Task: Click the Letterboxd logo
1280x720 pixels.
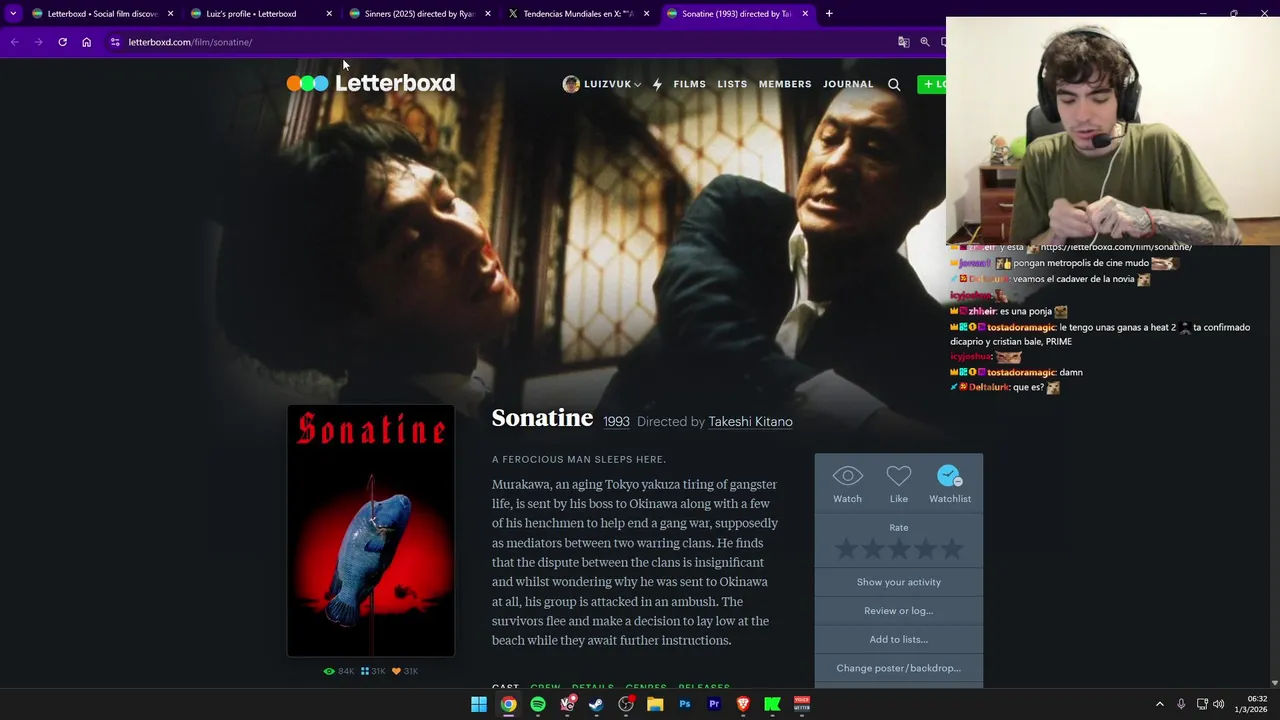Action: (x=371, y=83)
